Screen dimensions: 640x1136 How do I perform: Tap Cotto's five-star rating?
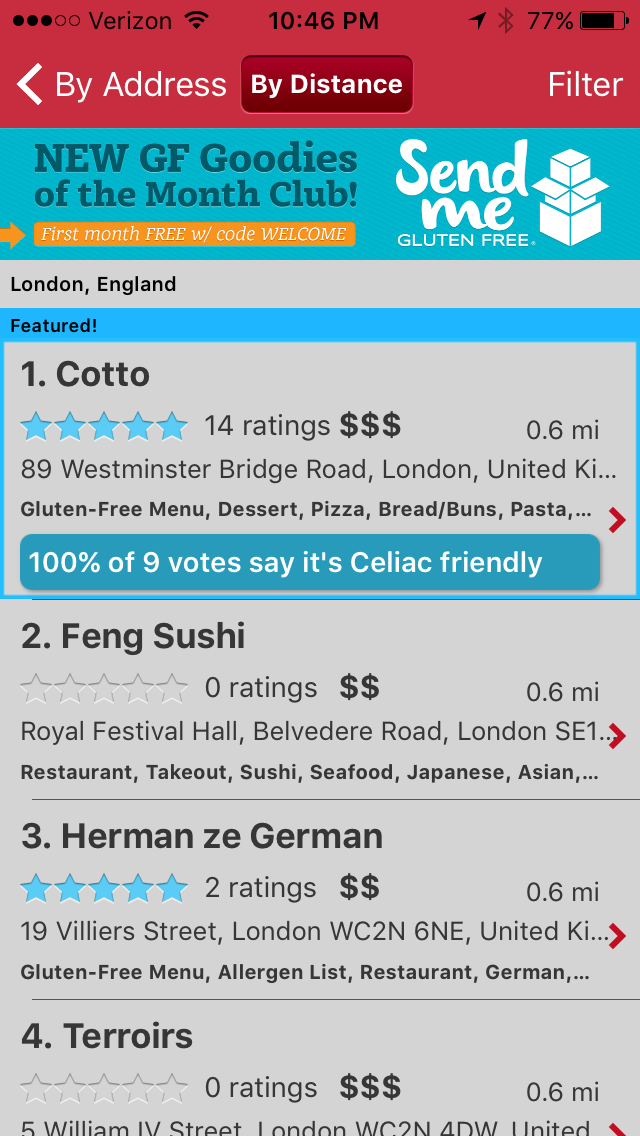104,427
